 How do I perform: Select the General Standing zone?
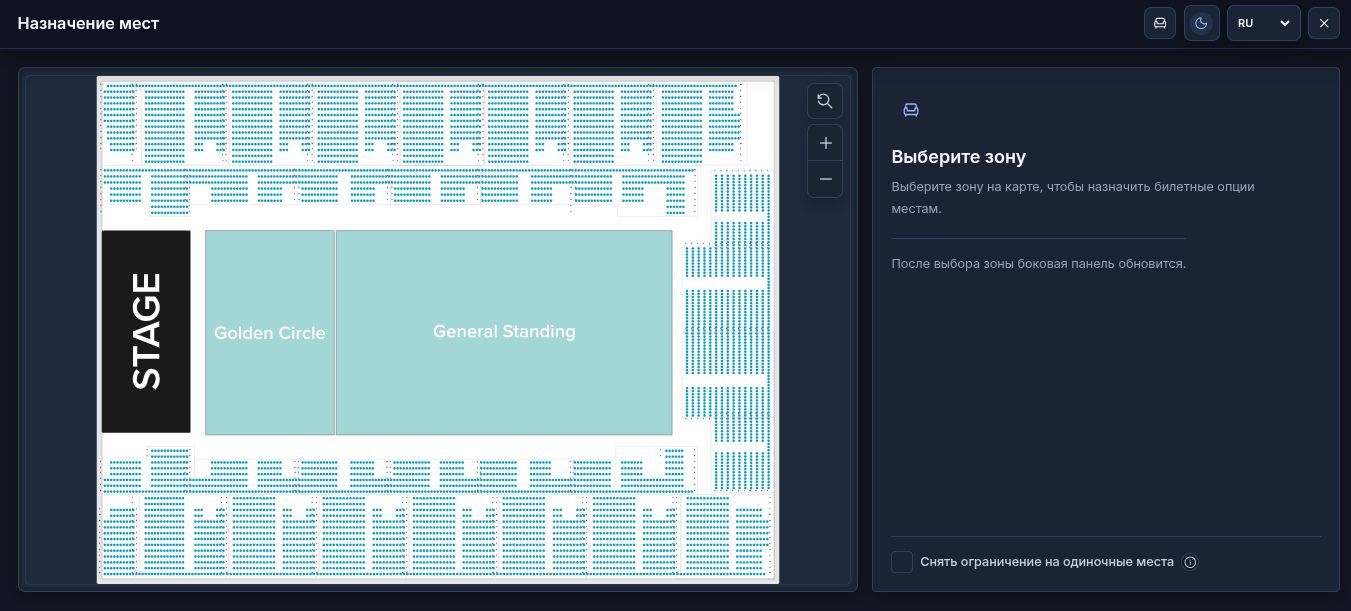pos(504,333)
